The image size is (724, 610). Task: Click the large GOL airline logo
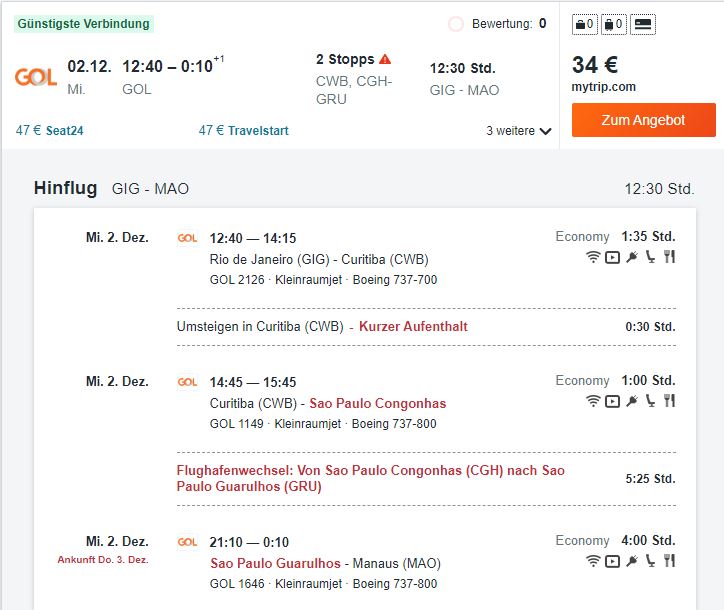pyautogui.click(x=36, y=77)
